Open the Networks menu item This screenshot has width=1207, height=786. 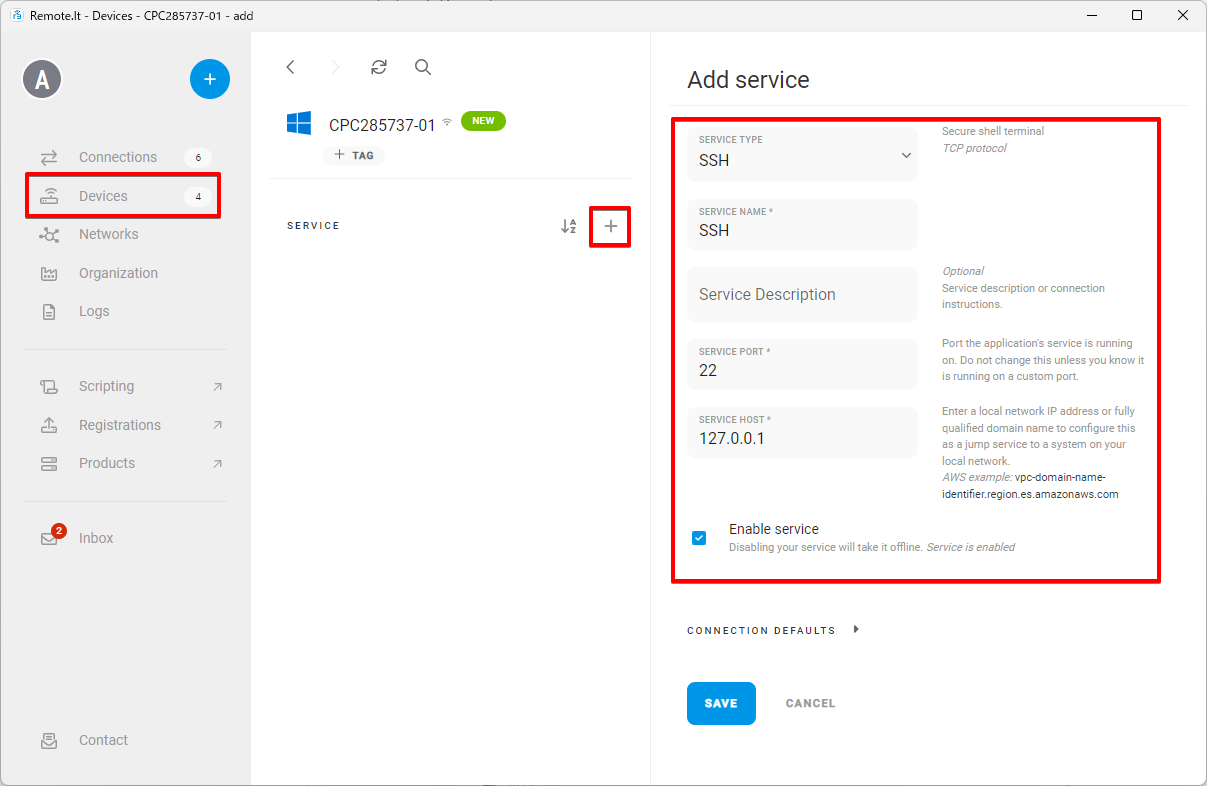click(125, 234)
